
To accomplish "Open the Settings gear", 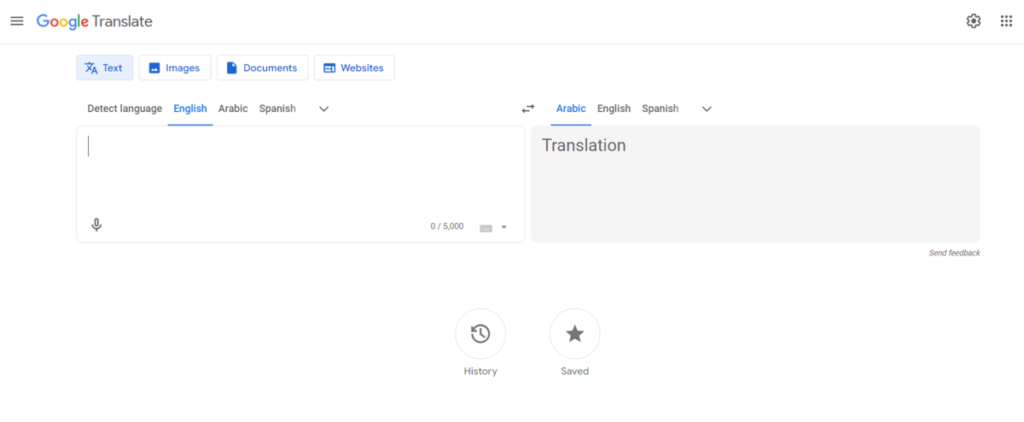I will [x=974, y=21].
